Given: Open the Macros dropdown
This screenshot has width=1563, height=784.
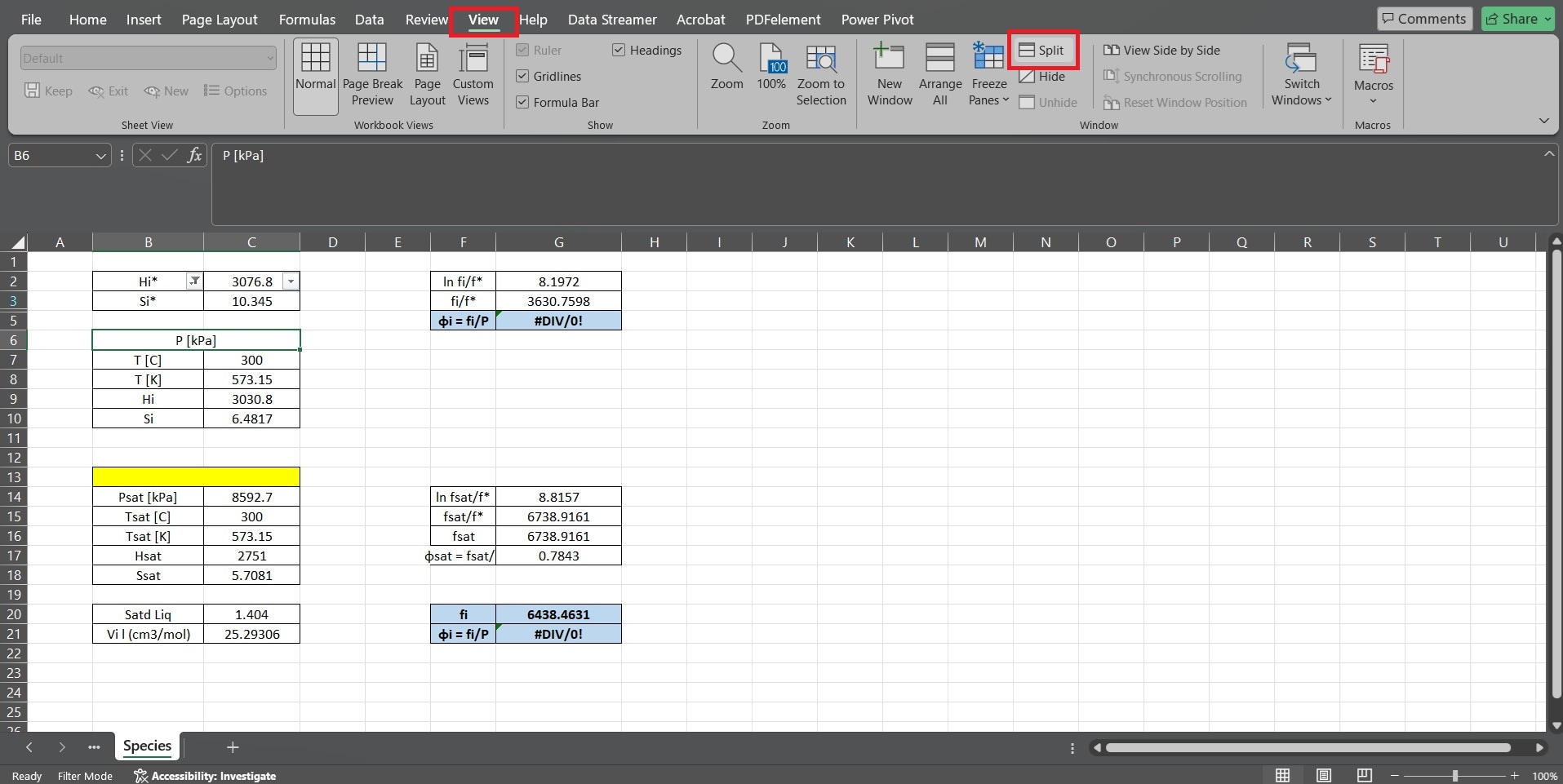Looking at the screenshot, I should (x=1373, y=75).
